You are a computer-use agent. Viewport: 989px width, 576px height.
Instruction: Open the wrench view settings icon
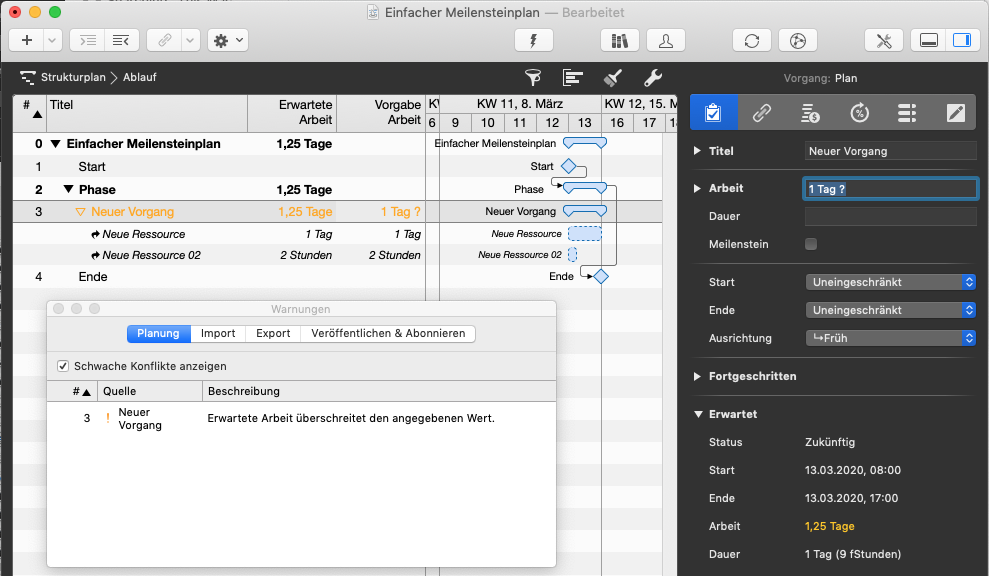[652, 77]
